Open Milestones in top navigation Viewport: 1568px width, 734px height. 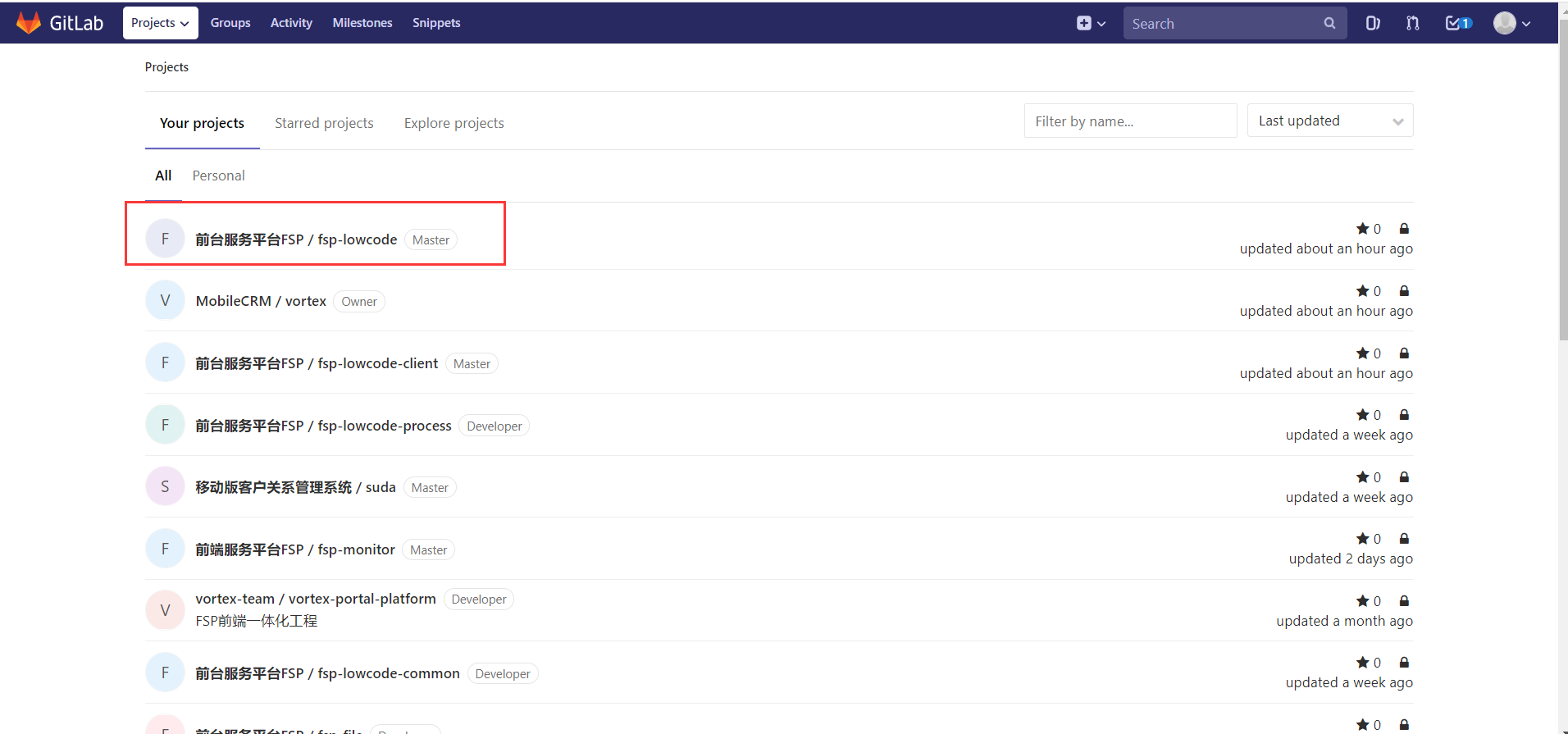pos(362,23)
